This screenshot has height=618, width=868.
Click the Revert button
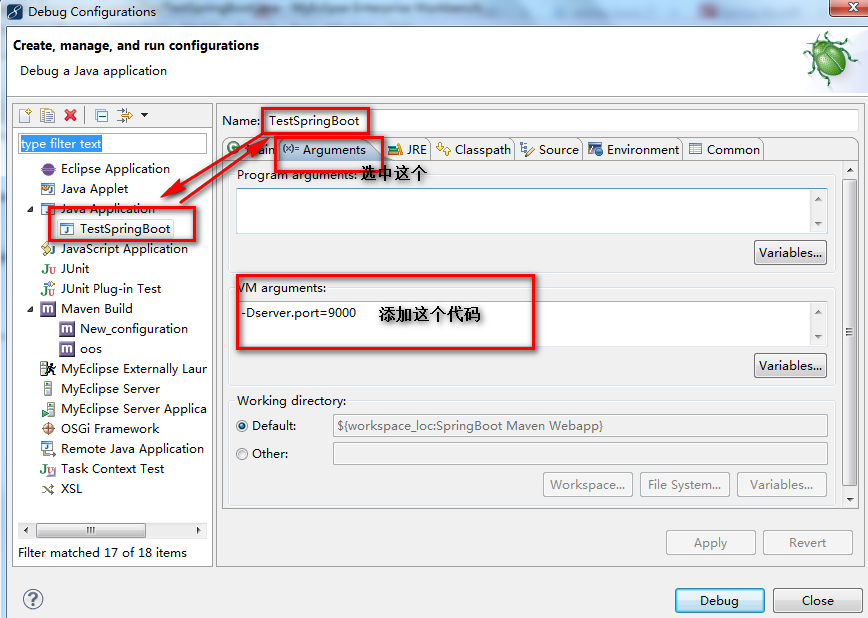807,543
